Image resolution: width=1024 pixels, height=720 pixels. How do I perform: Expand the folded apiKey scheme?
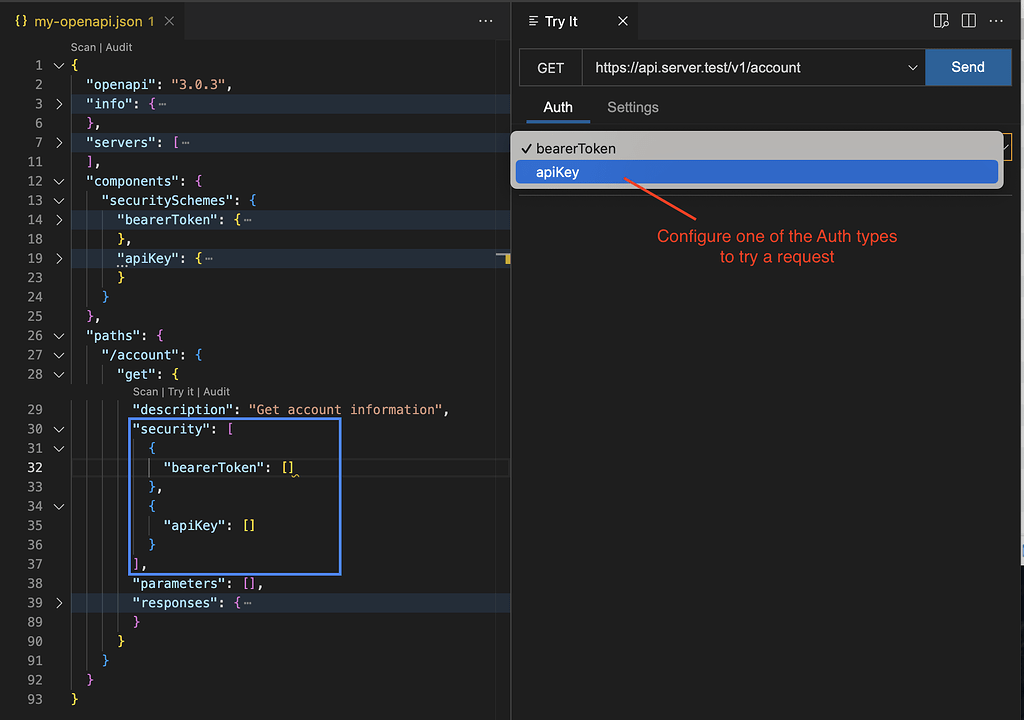coord(59,258)
